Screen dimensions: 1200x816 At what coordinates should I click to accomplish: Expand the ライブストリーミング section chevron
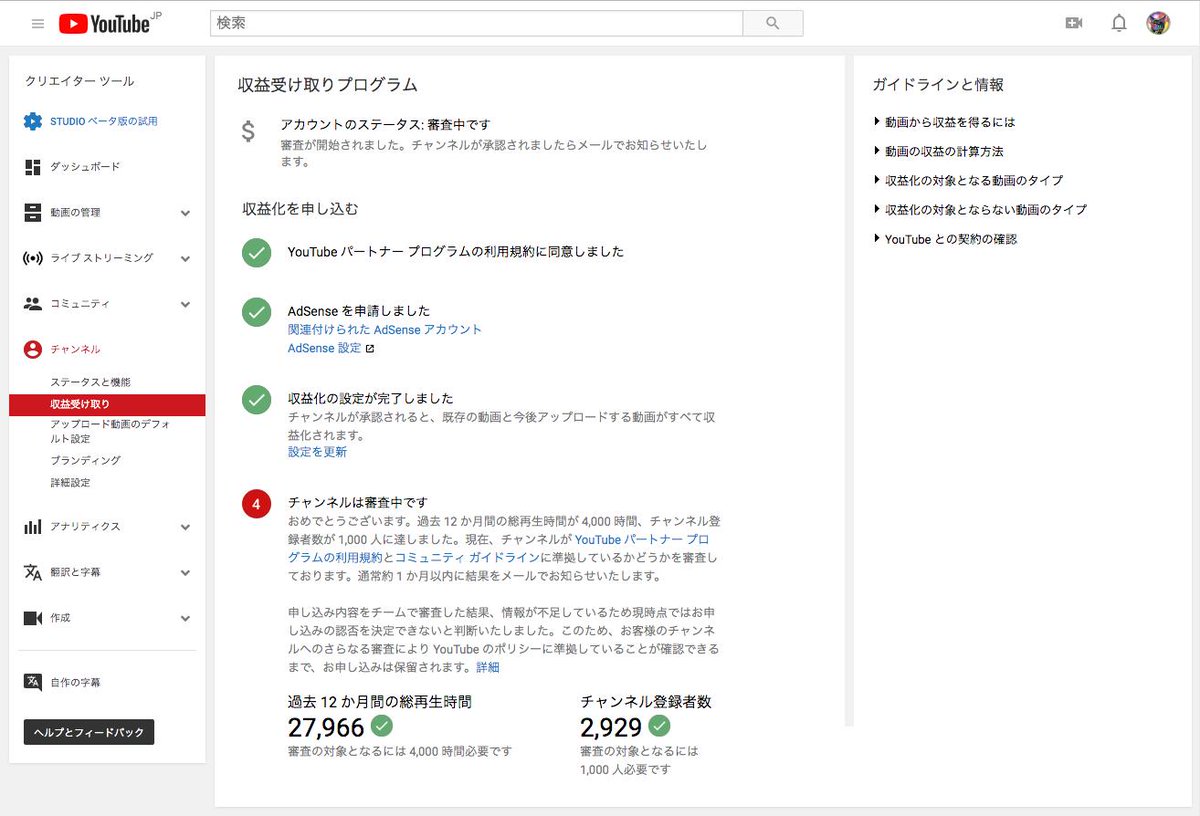(x=185, y=259)
